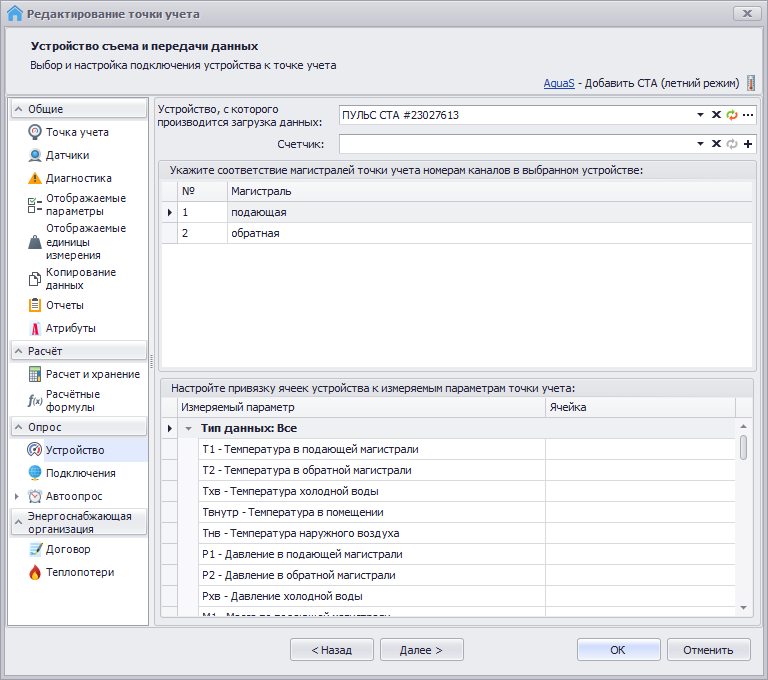Open the Договор document icon
Screen dimensions: 768x680
point(35,549)
